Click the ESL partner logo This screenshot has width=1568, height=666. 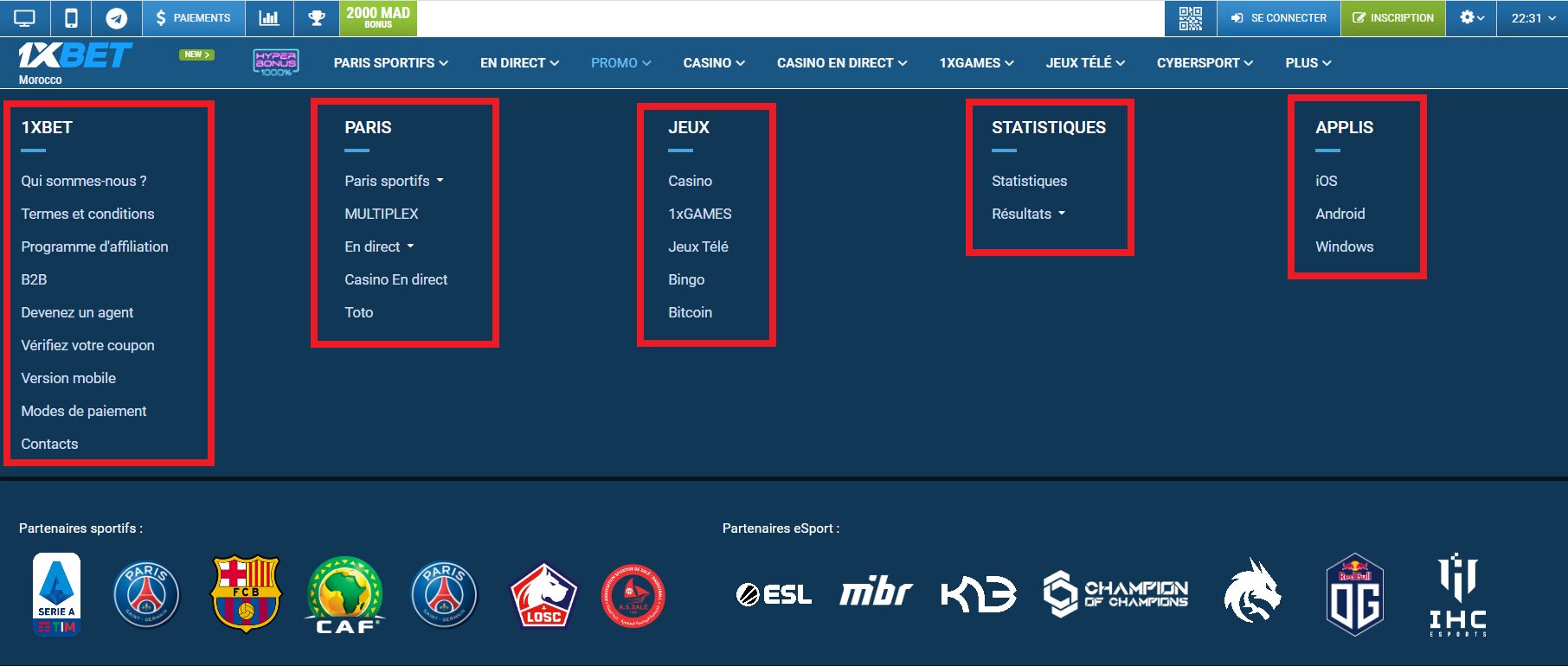pos(774,595)
